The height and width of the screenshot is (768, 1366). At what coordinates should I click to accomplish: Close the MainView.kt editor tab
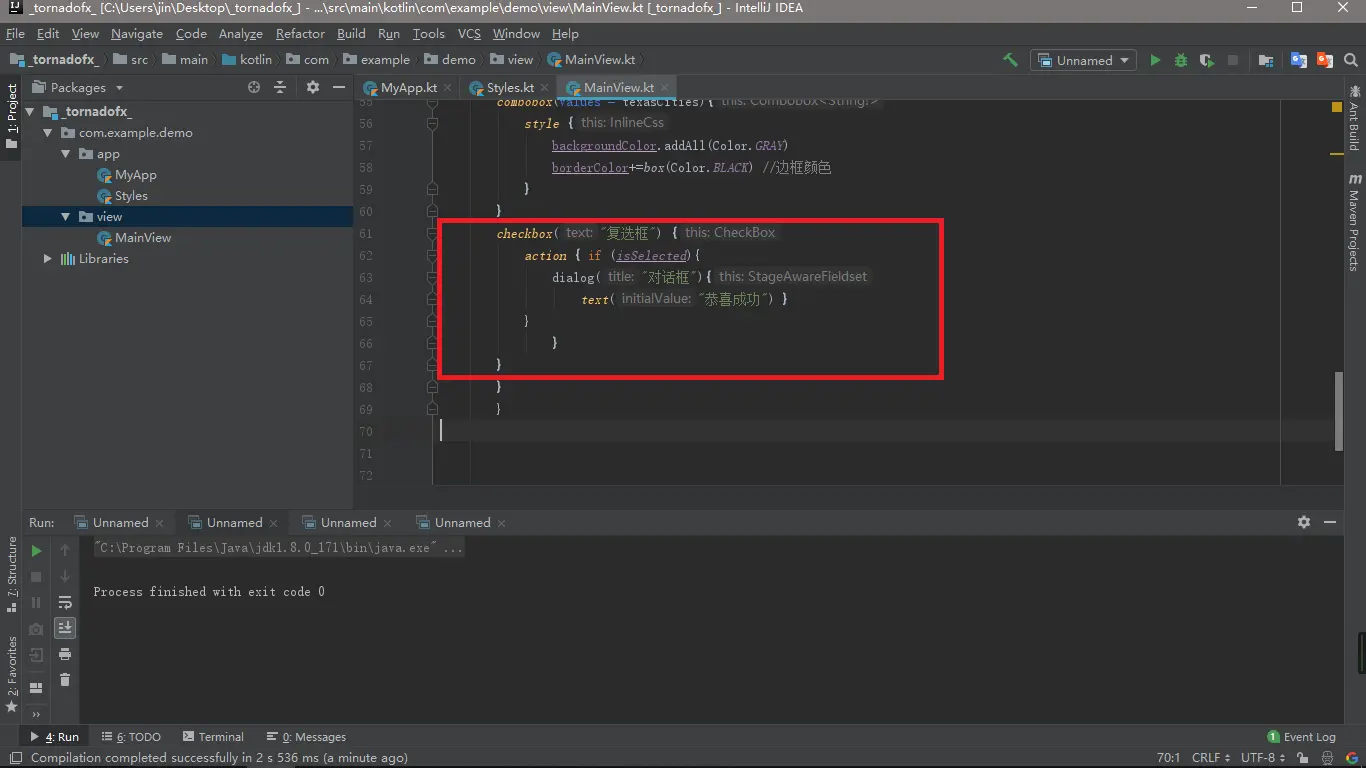point(664,88)
